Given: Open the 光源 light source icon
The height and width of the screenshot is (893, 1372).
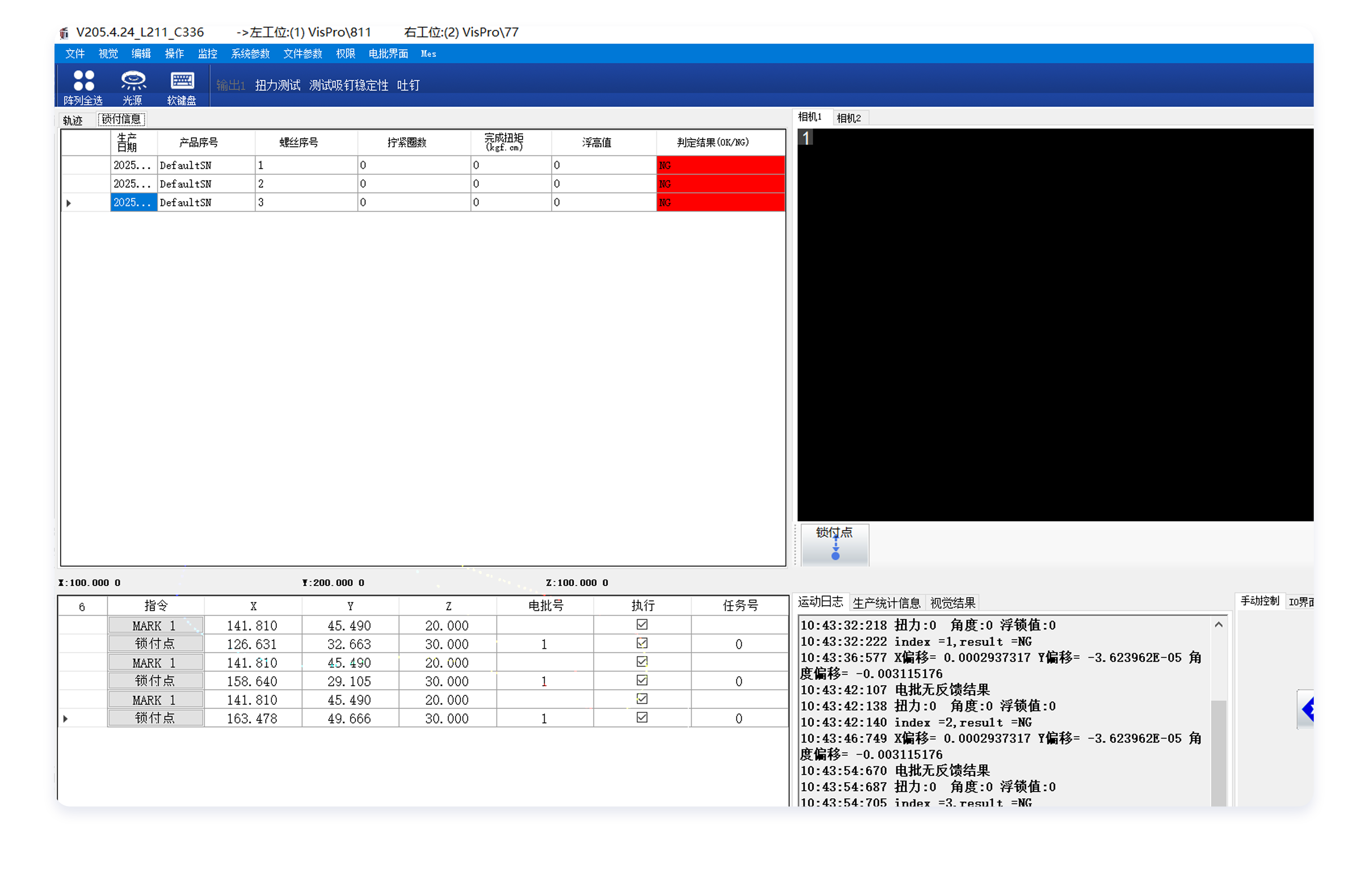Looking at the screenshot, I should (133, 81).
